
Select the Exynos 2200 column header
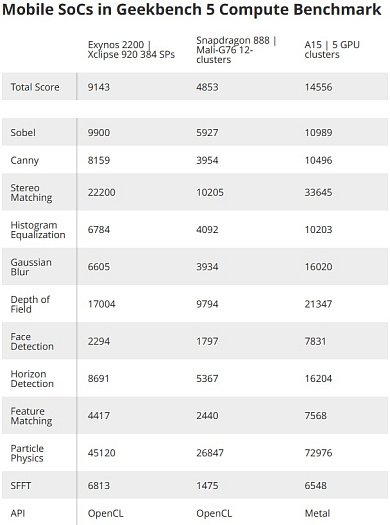coord(131,50)
